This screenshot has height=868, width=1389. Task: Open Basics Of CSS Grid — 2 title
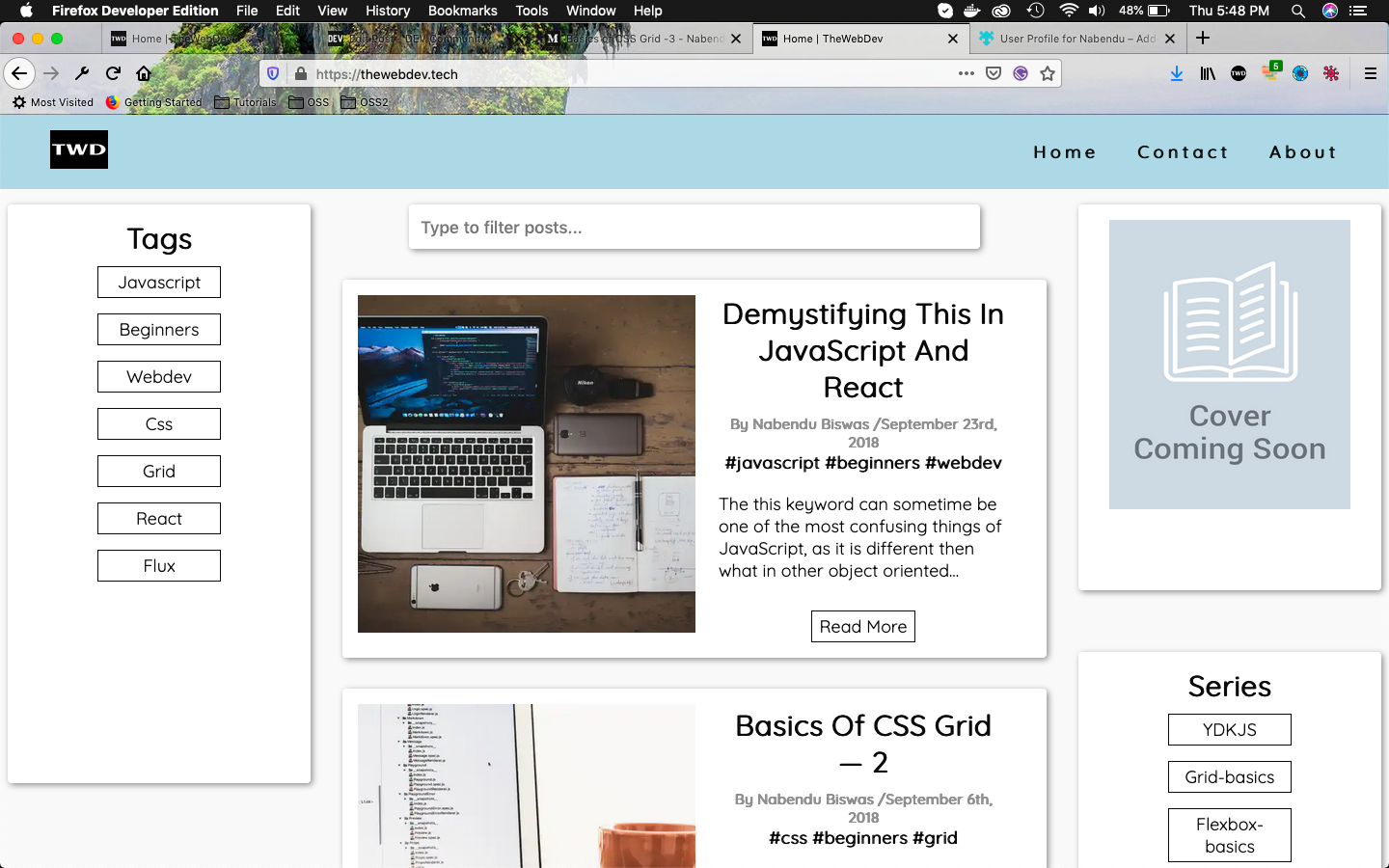(x=863, y=744)
